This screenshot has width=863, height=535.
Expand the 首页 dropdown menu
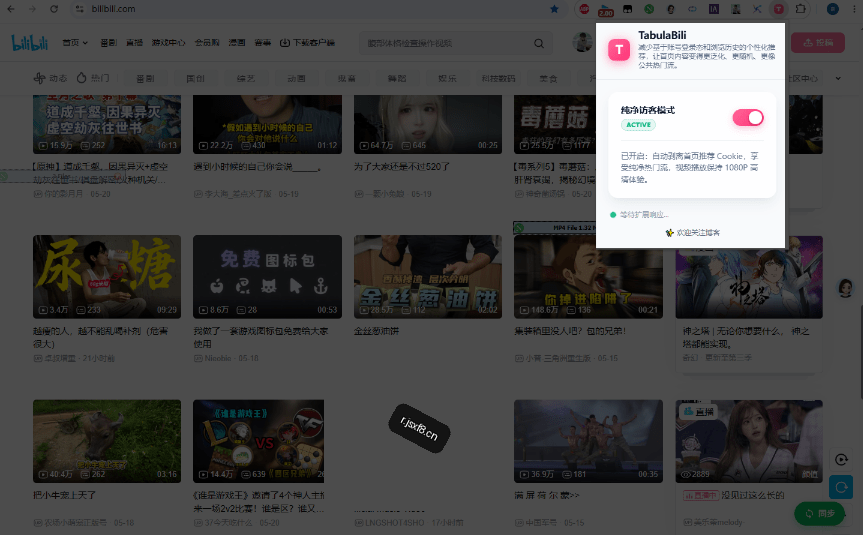coord(75,42)
